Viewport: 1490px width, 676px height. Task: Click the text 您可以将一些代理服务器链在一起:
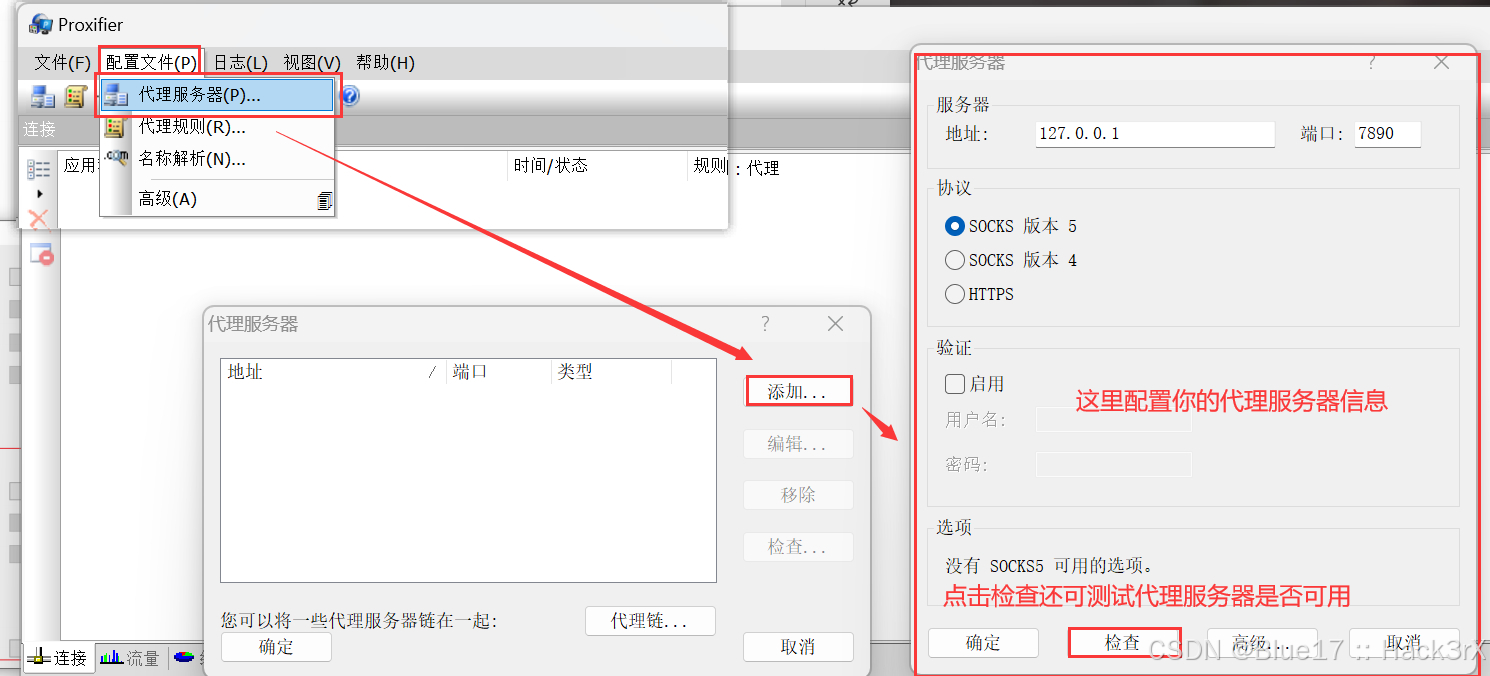(359, 621)
